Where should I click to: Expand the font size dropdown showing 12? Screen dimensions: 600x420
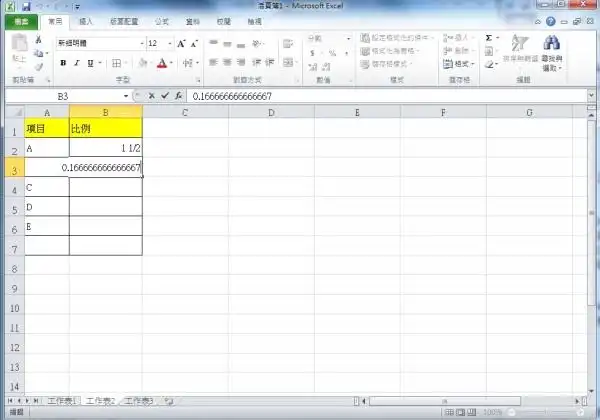click(x=168, y=44)
